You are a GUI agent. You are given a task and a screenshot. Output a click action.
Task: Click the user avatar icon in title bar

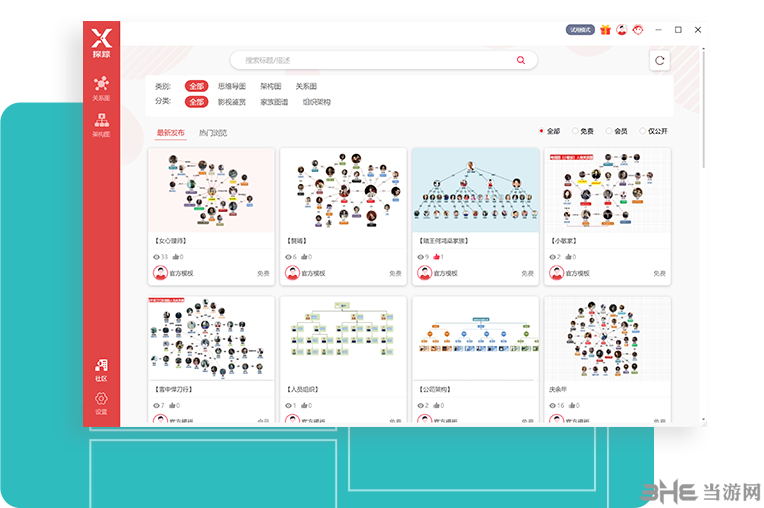[621, 30]
